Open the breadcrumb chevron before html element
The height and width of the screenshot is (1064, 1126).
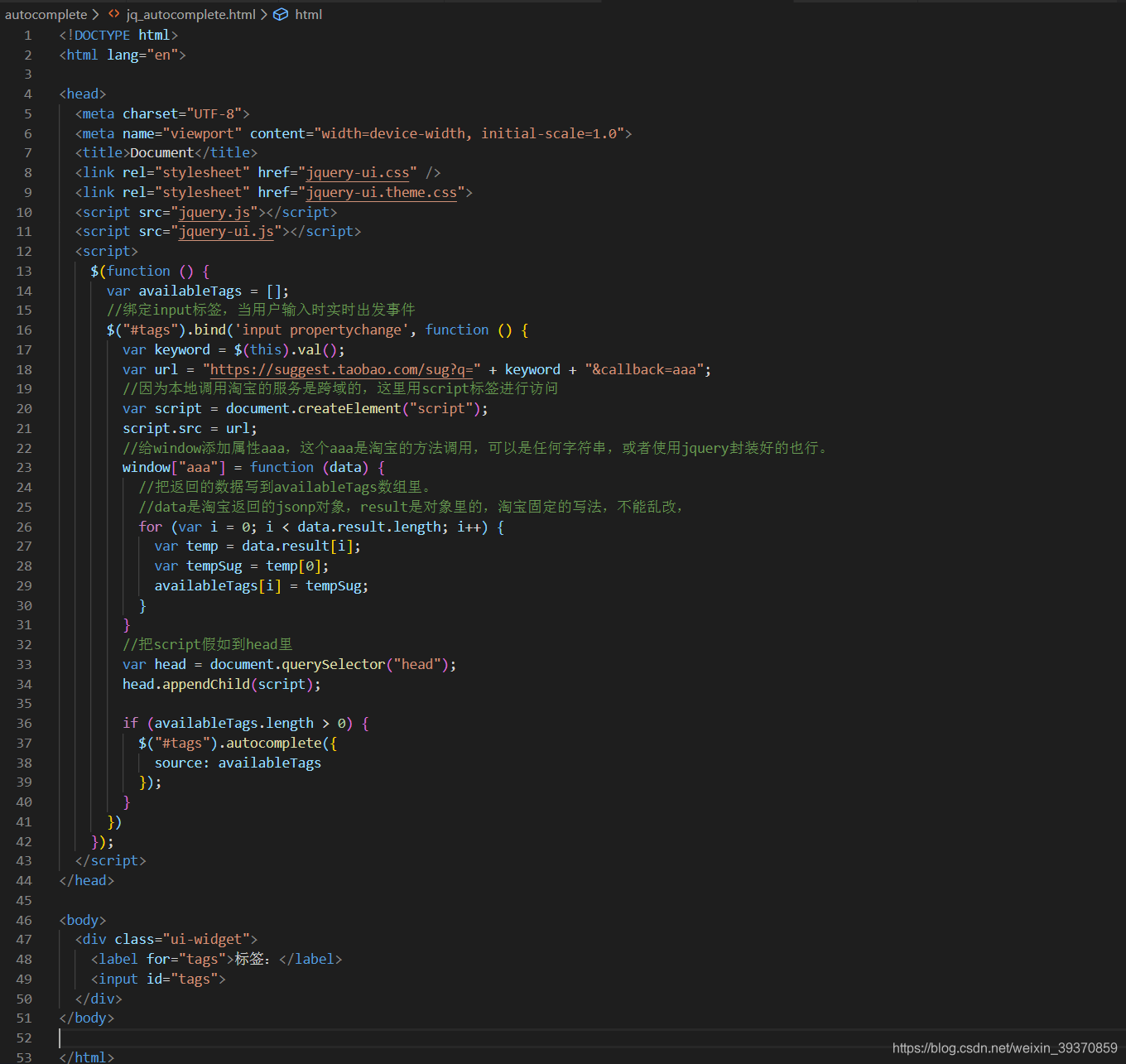263,14
